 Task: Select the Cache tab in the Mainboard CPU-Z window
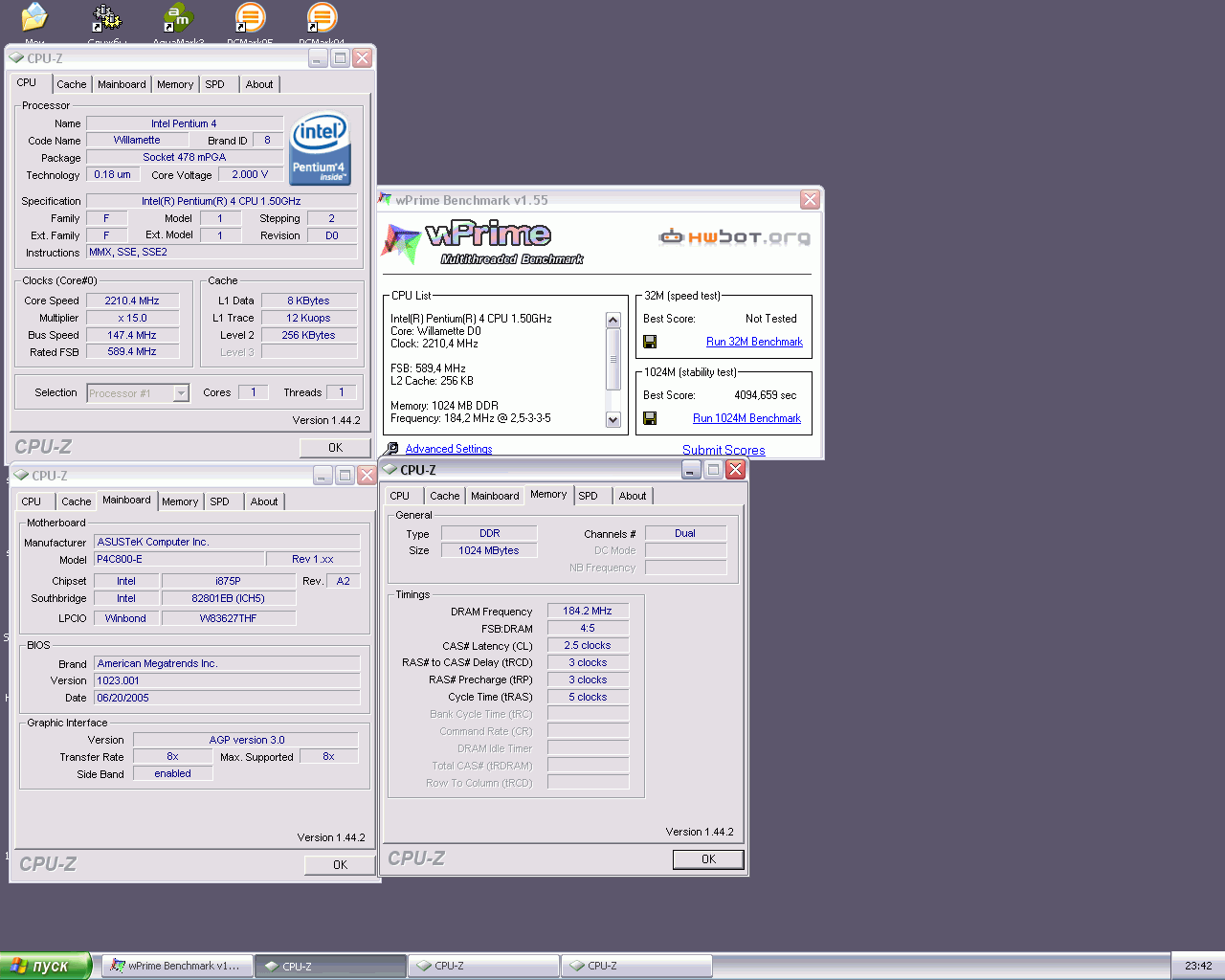(x=77, y=501)
